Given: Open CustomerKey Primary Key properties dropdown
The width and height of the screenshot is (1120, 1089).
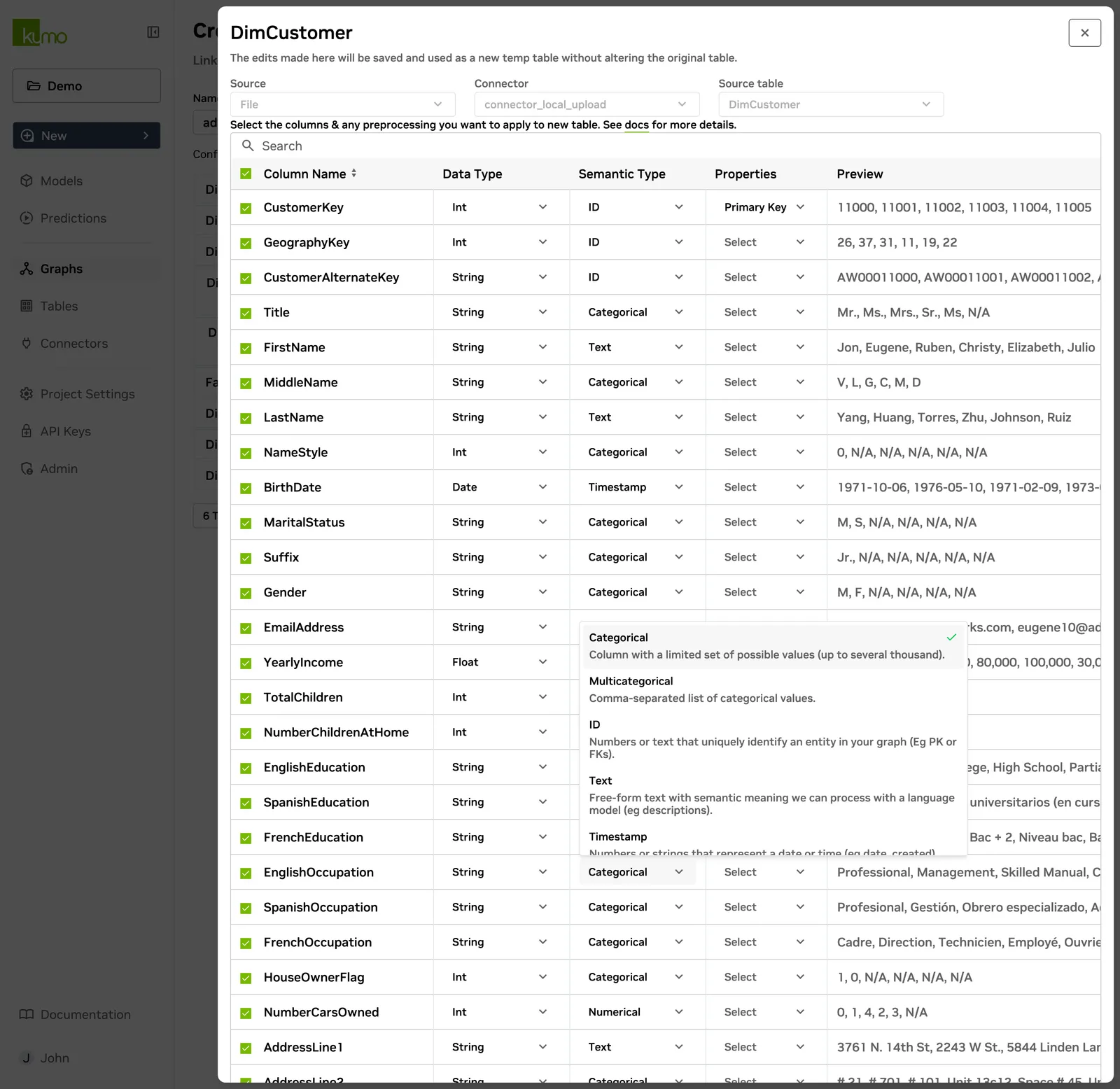Looking at the screenshot, I should click(765, 207).
